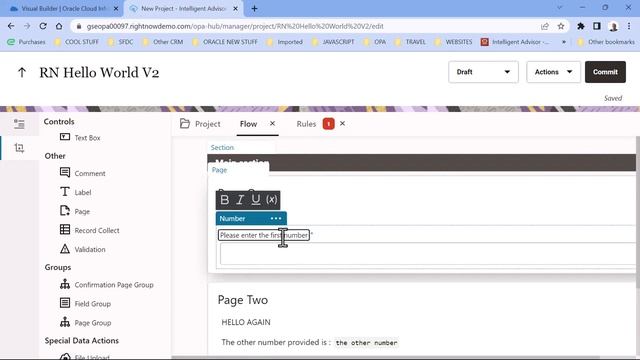Apply Underline formatting to the label
Viewport: 640px width, 360px height.
point(256,200)
